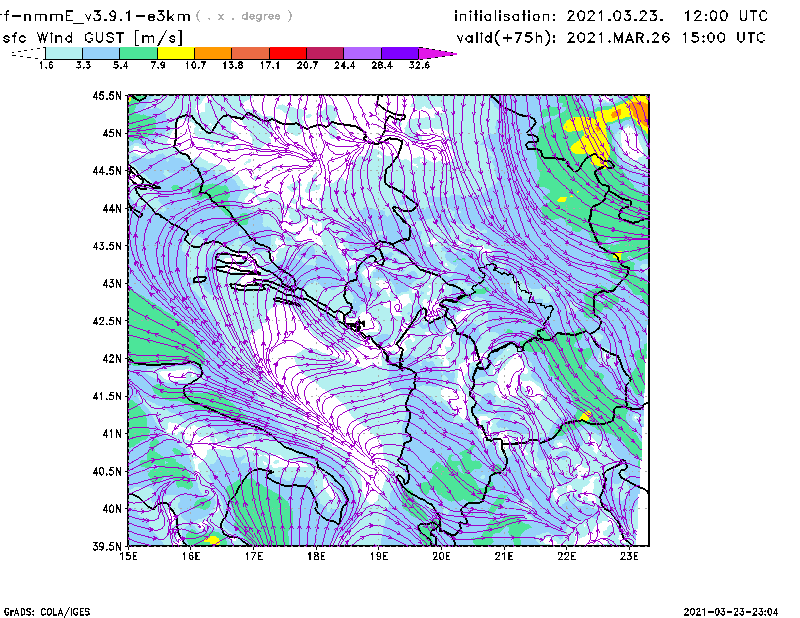Pick the red legend swatch after 17.1
The height and width of the screenshot is (618, 800).
coord(288,53)
